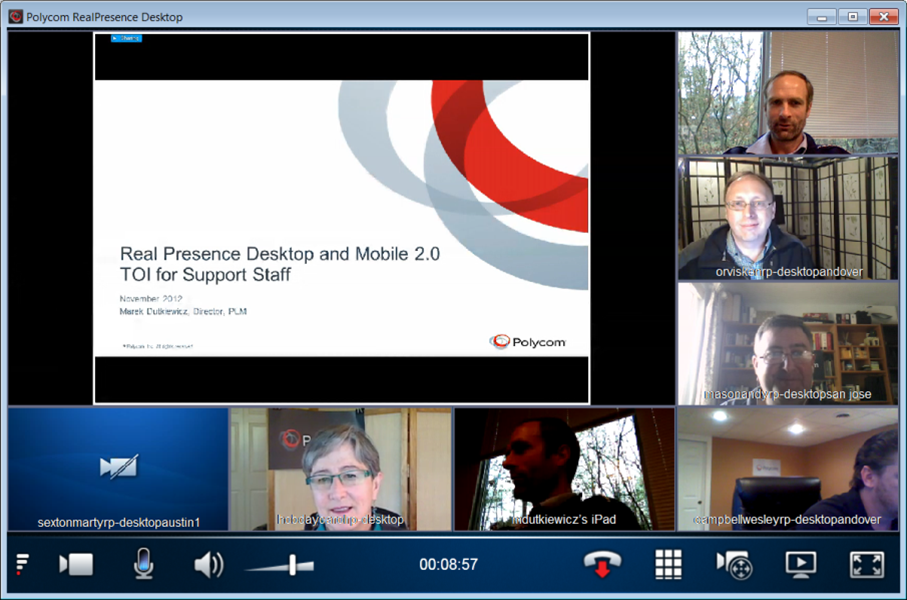Select the masonandyrp-desktopsan jose participant video
This screenshot has height=600, width=907.
click(x=788, y=344)
